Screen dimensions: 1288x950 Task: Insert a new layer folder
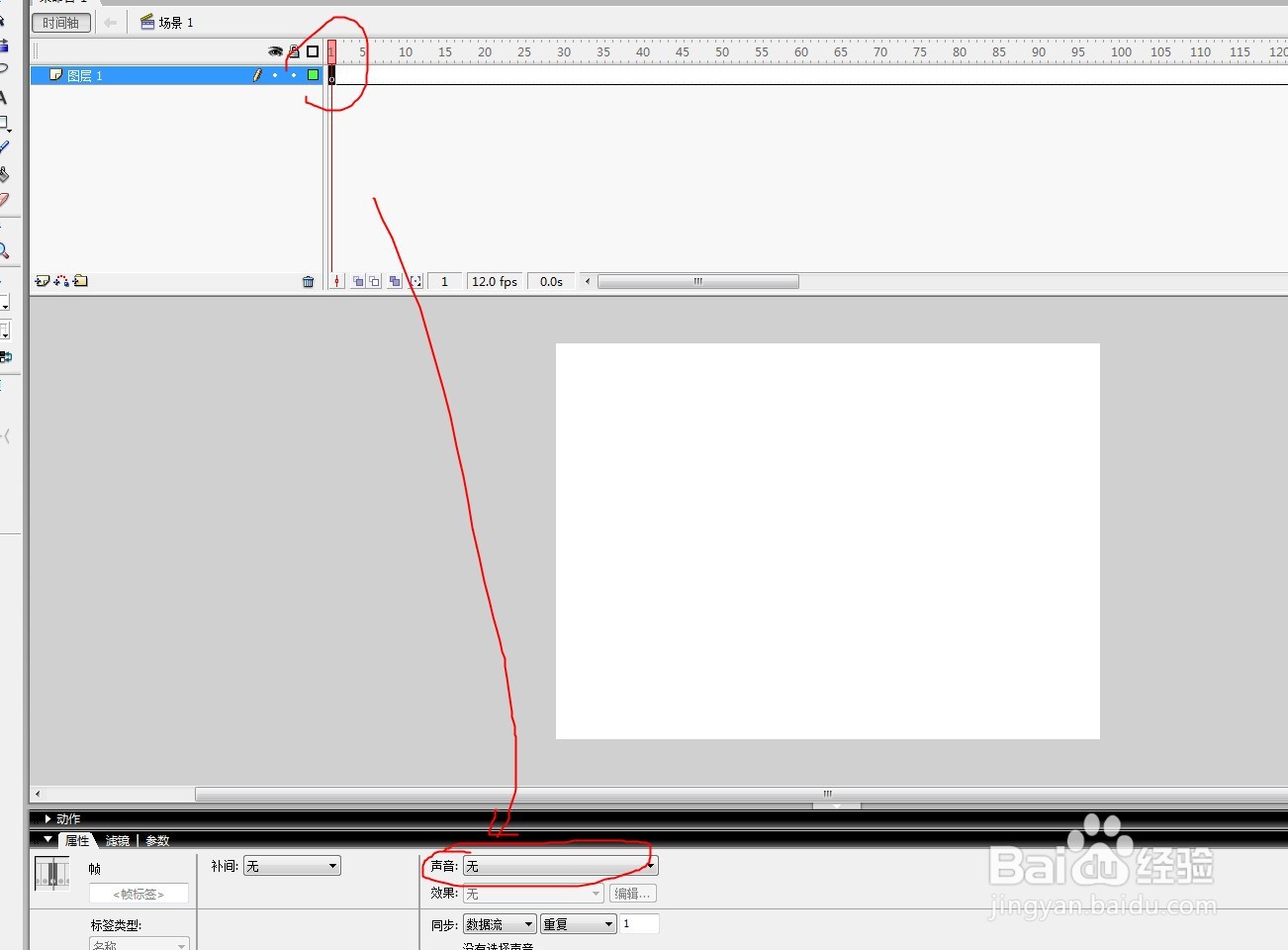click(80, 281)
